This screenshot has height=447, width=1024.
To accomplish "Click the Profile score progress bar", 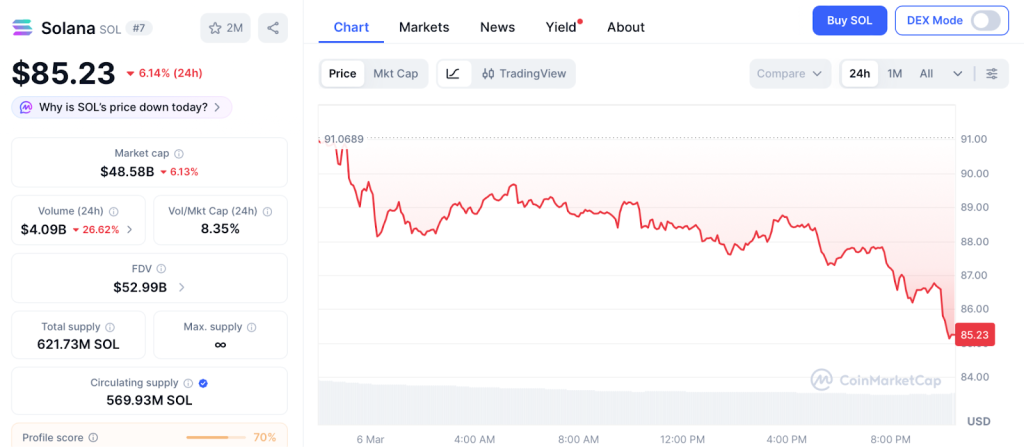I will pyautogui.click(x=216, y=437).
